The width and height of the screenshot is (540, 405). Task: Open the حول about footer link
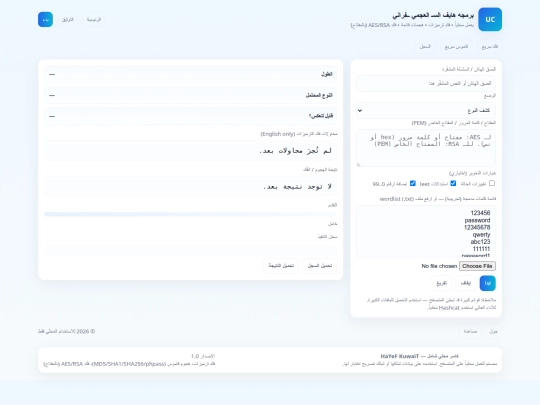[494, 331]
